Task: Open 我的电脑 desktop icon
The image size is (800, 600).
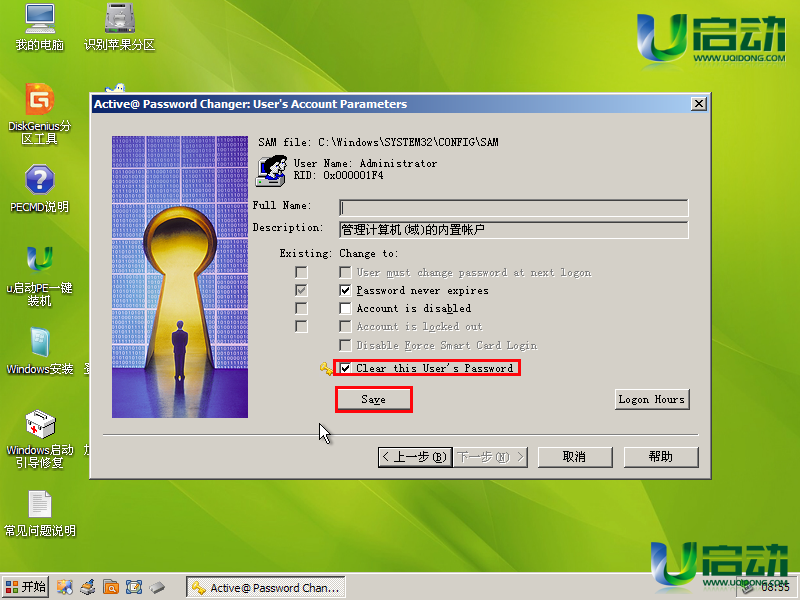Action: [x=40, y=27]
